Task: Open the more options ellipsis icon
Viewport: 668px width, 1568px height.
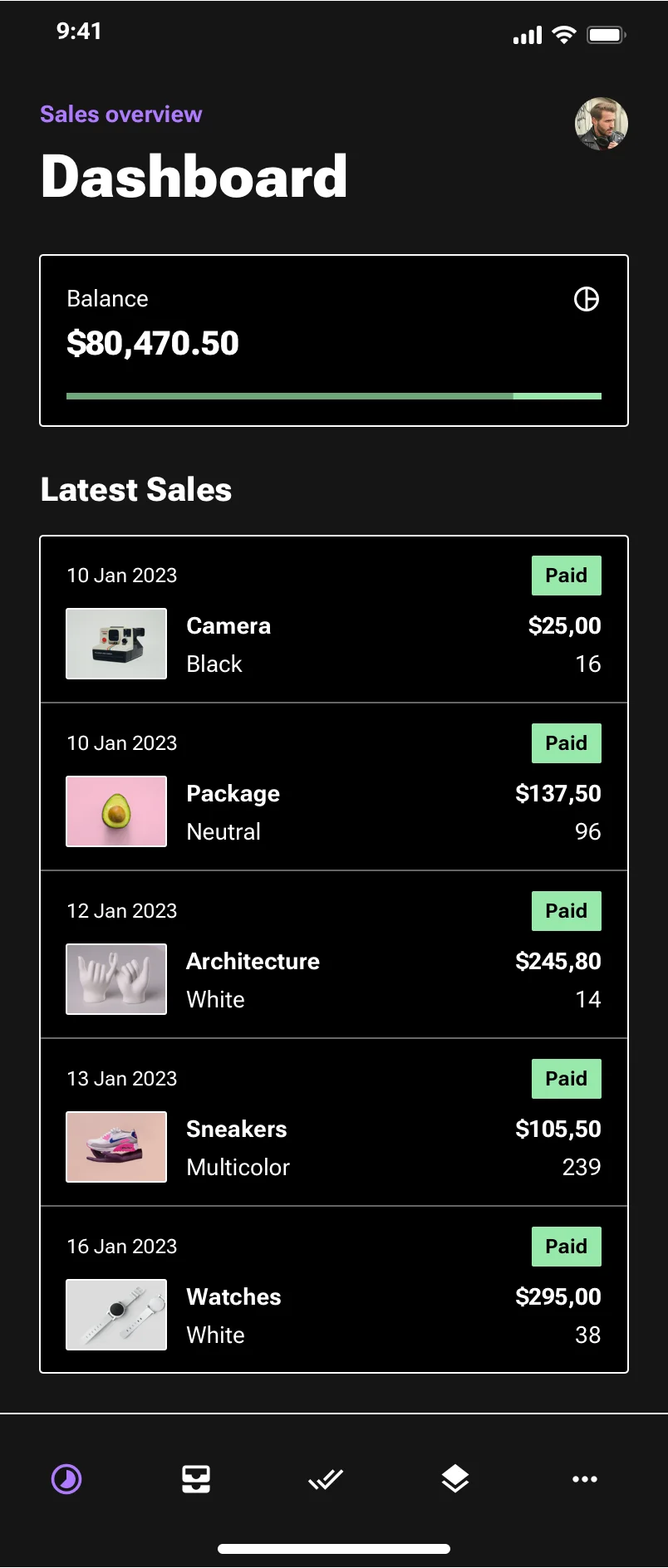Action: click(585, 1478)
